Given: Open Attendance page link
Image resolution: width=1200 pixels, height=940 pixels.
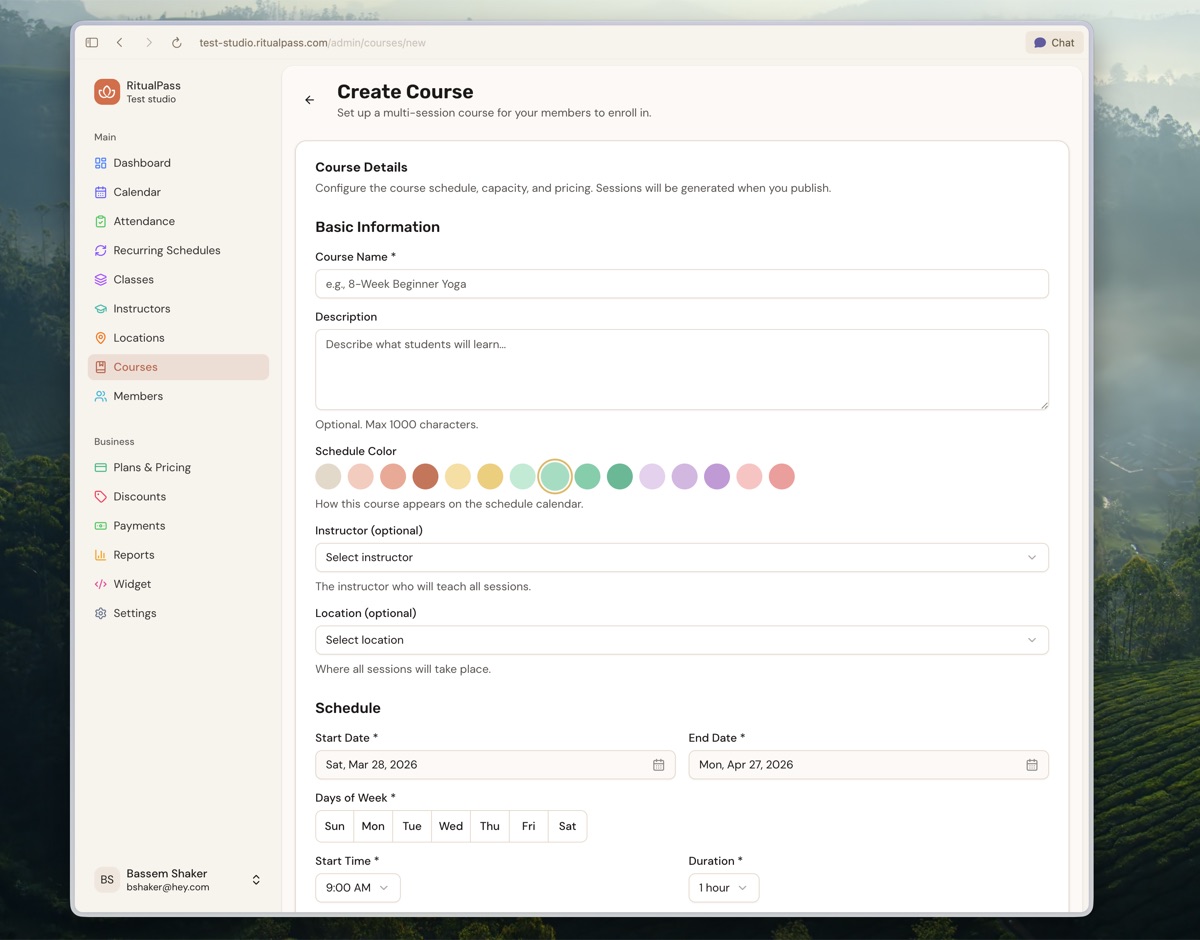Looking at the screenshot, I should (x=178, y=221).
